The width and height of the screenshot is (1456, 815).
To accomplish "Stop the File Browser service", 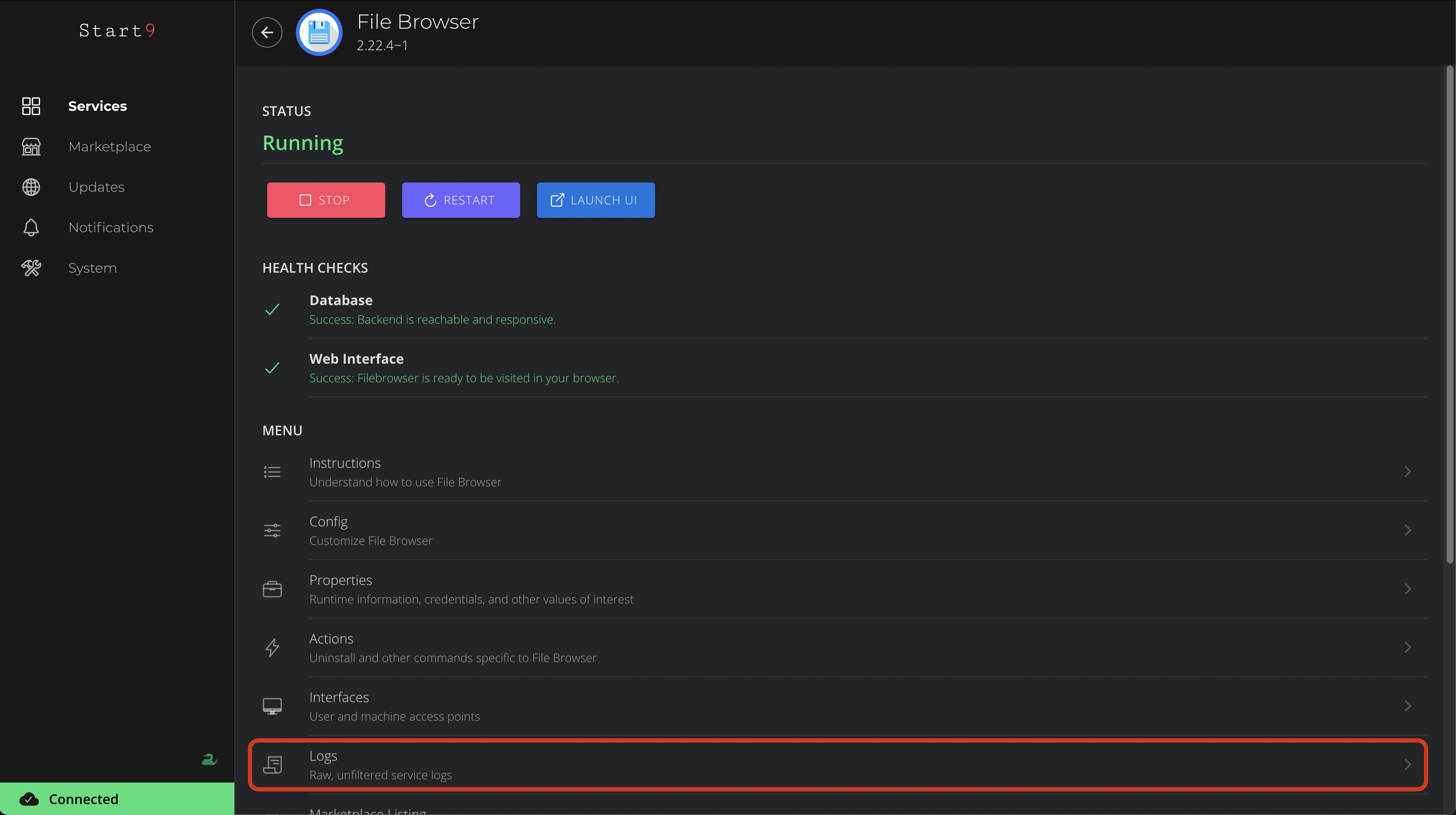I will pos(326,200).
